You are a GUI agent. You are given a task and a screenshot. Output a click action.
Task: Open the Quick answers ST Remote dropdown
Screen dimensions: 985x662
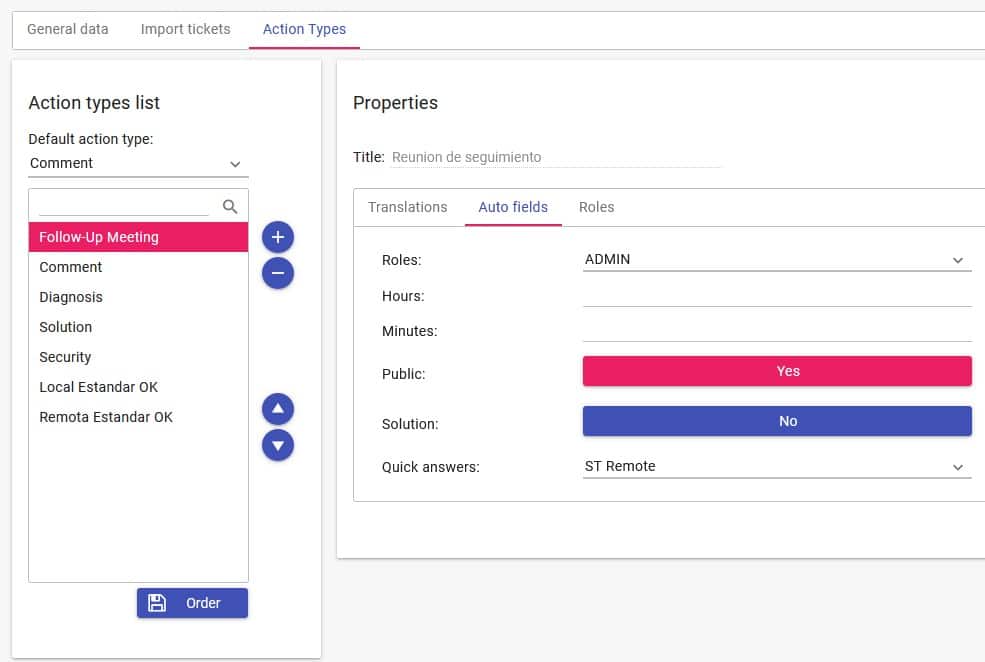tap(777, 467)
